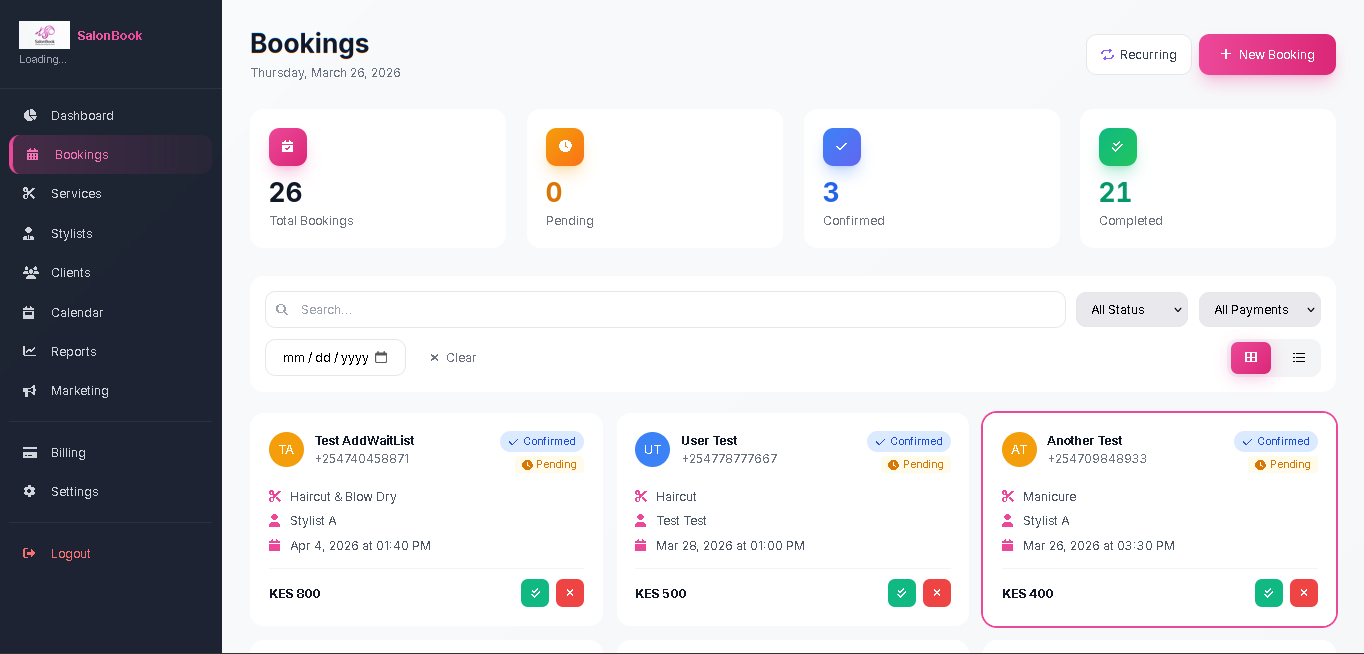
Task: Open the All Payments dropdown
Action: (1260, 309)
